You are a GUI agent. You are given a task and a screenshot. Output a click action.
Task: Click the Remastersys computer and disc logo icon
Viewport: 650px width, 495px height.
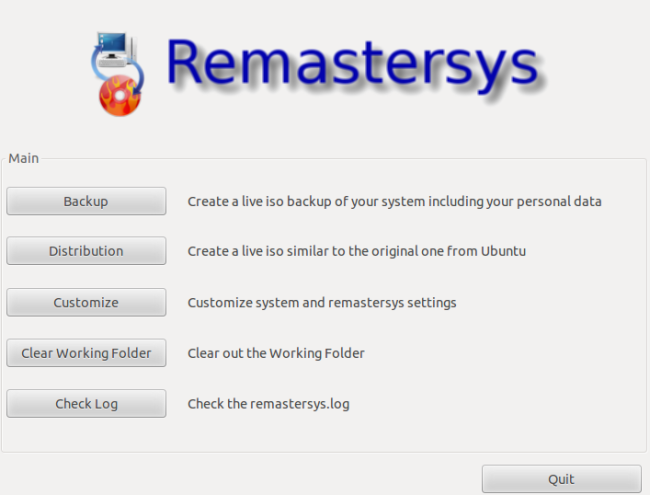[x=118, y=74]
